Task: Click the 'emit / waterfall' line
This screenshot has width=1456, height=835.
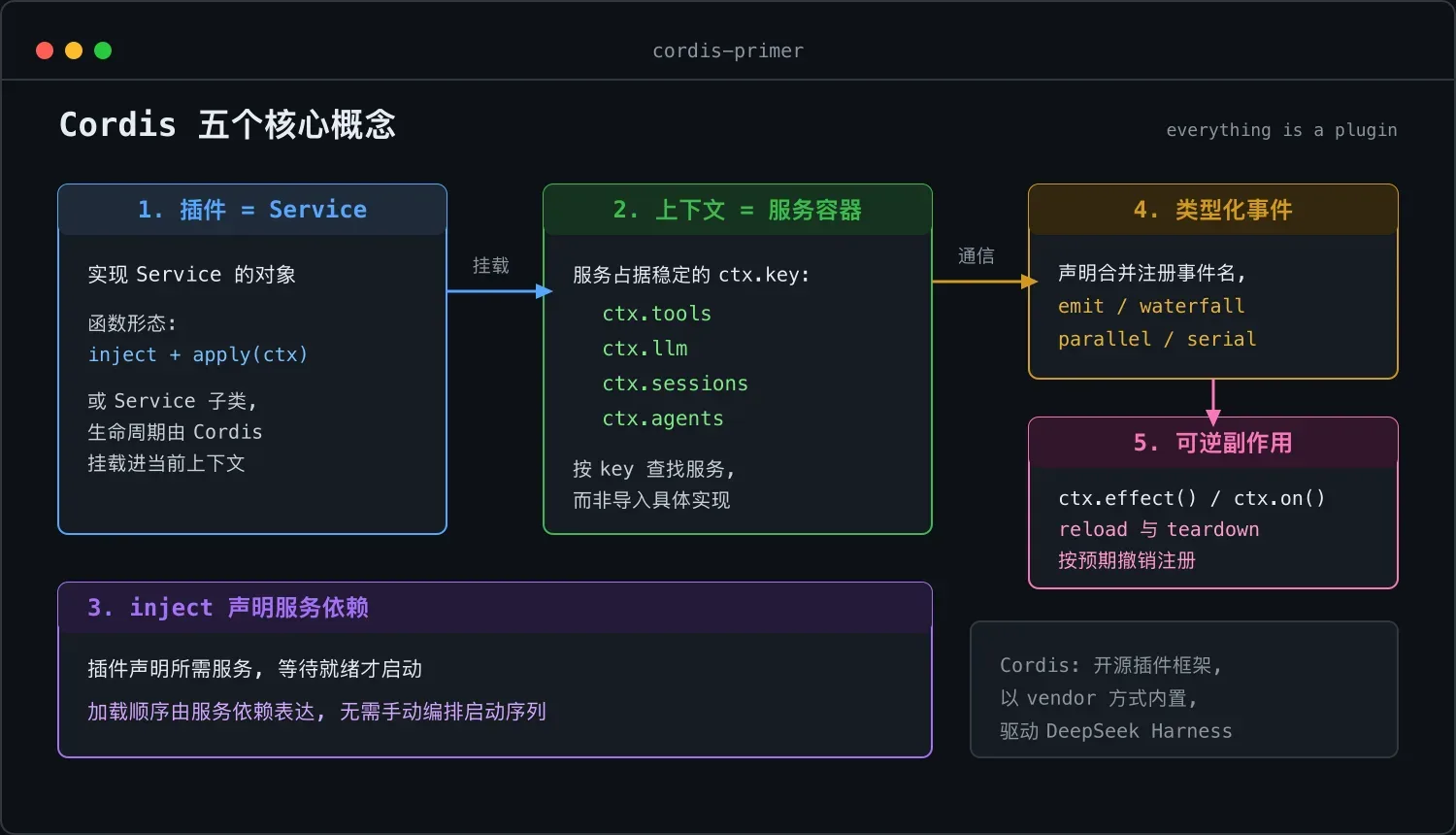Action: [1151, 306]
